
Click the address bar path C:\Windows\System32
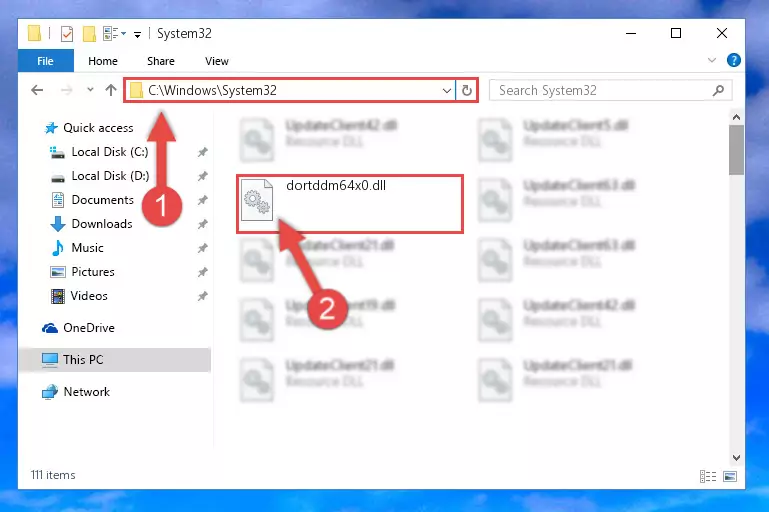point(212,90)
